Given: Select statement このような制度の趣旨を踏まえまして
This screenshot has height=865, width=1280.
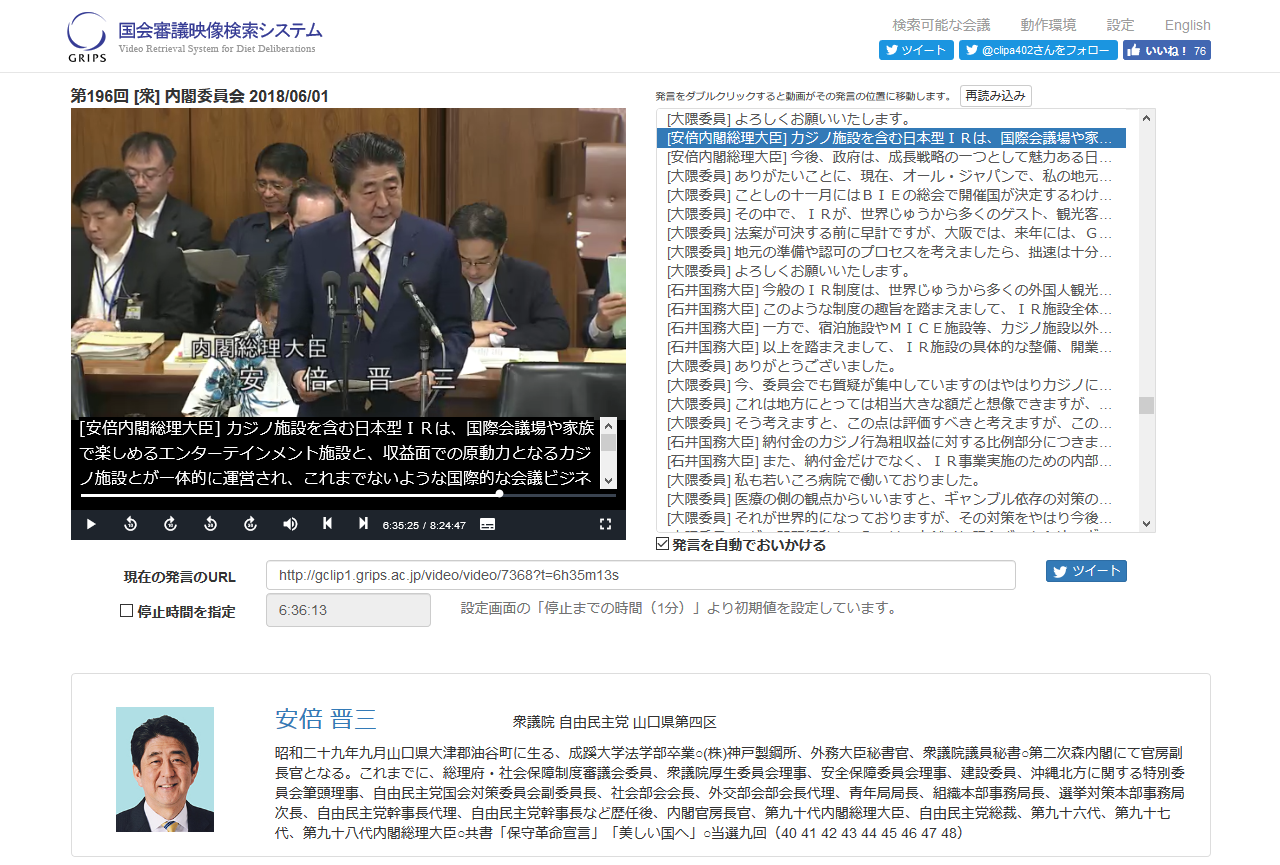Looking at the screenshot, I should click(891, 309).
